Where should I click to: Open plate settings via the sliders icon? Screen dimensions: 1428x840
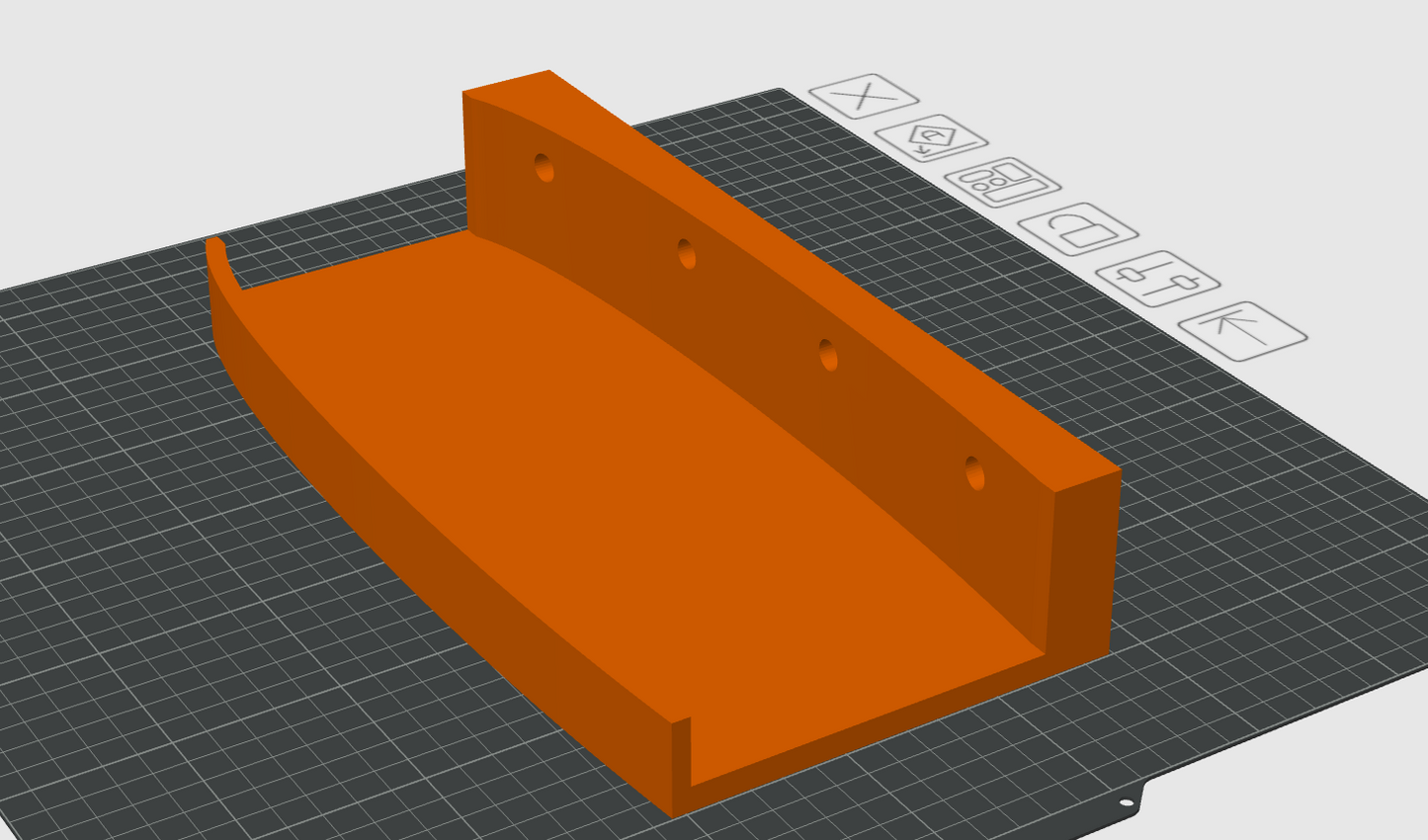1157,279
